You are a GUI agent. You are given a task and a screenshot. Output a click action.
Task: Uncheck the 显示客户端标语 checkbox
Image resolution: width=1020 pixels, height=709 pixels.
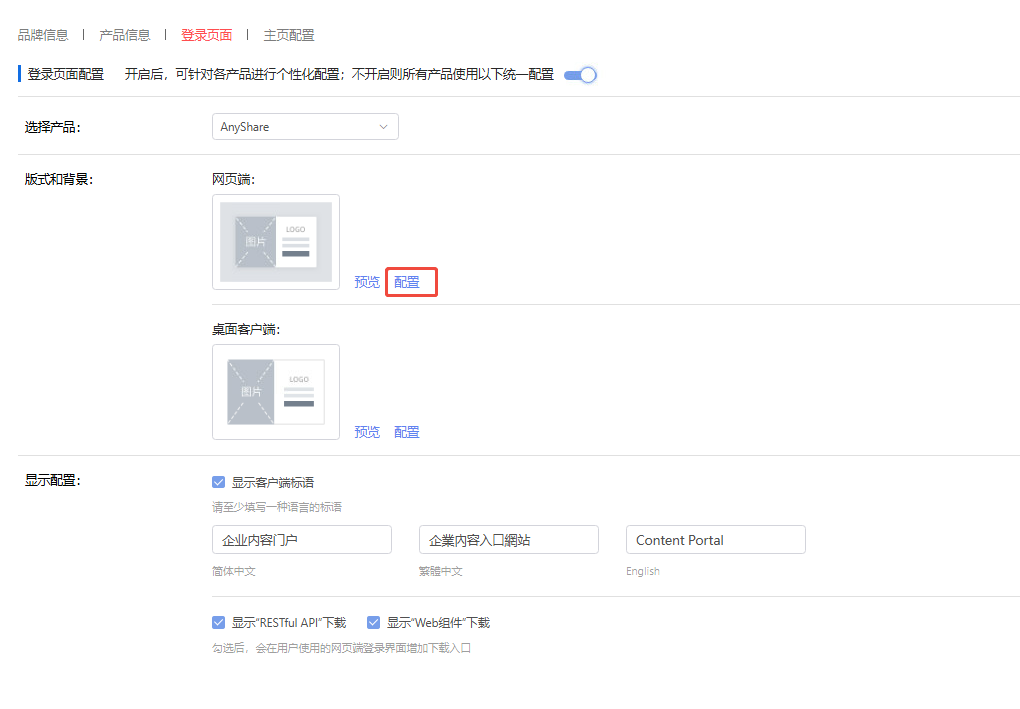pos(219,482)
